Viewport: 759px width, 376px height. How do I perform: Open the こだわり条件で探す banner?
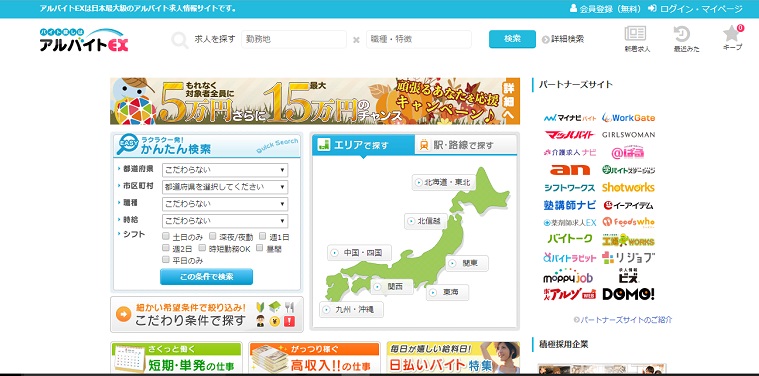click(x=207, y=315)
